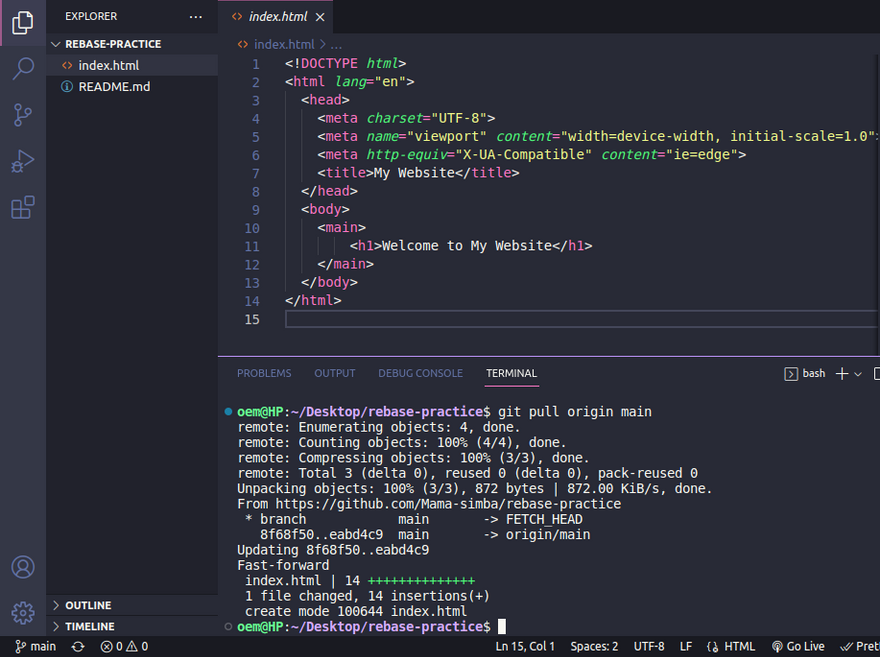Click Ln 15, Col 1 cursor position

tap(525, 646)
